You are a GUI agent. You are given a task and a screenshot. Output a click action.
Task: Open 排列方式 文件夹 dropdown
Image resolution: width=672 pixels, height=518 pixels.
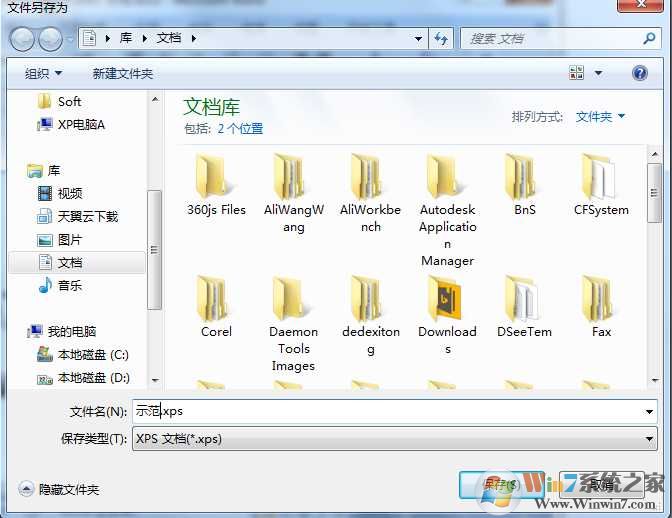[x=600, y=116]
